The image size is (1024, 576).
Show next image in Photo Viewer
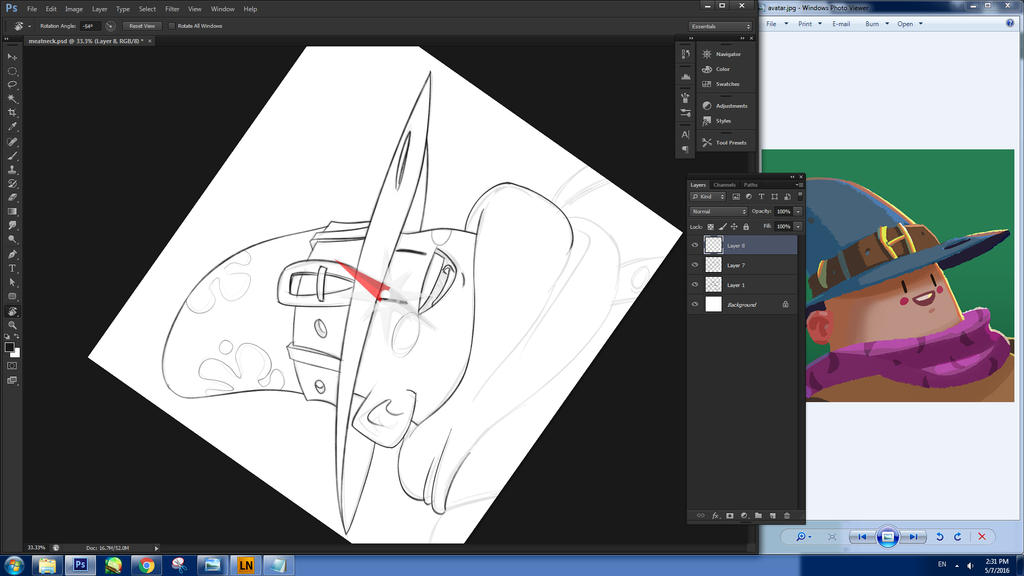[914, 537]
